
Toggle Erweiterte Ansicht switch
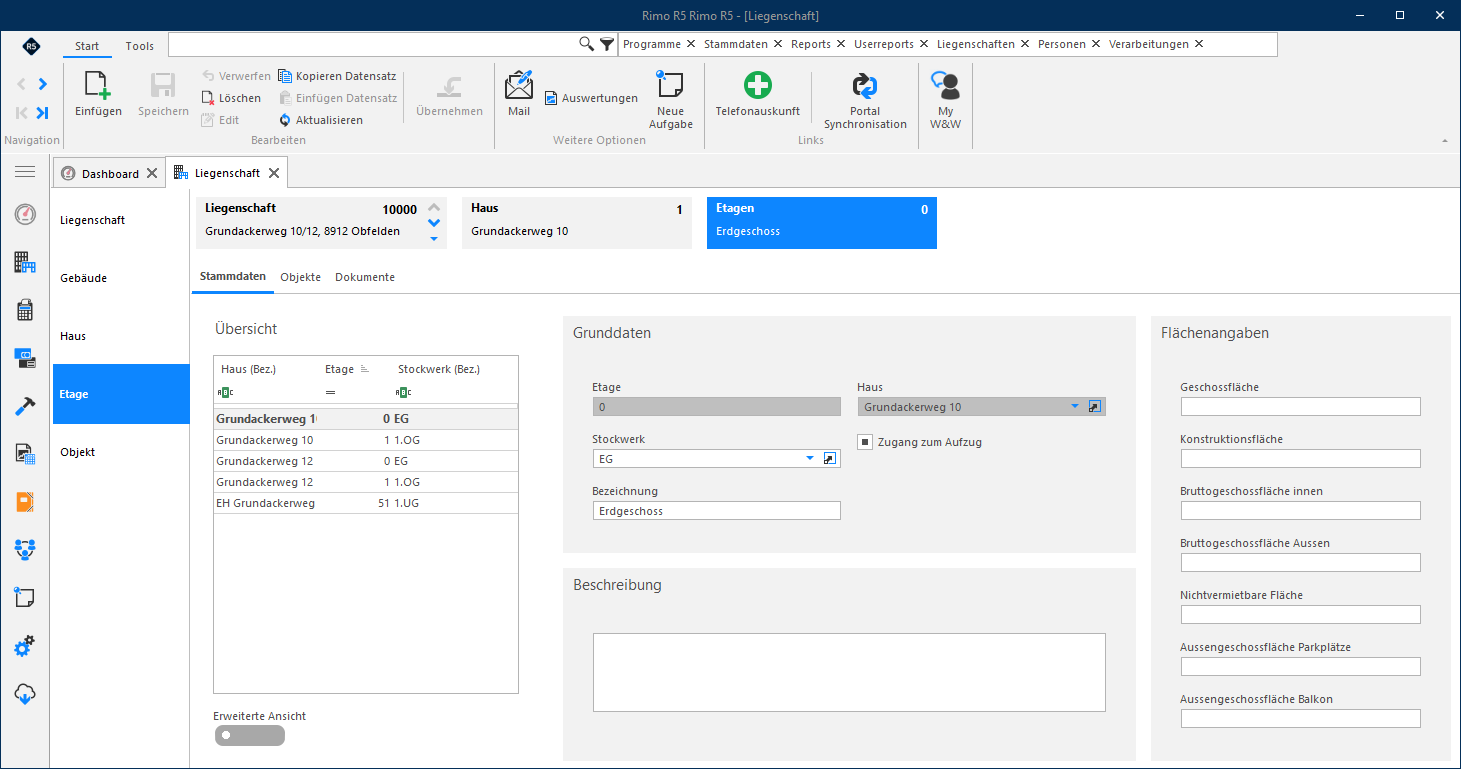point(249,736)
